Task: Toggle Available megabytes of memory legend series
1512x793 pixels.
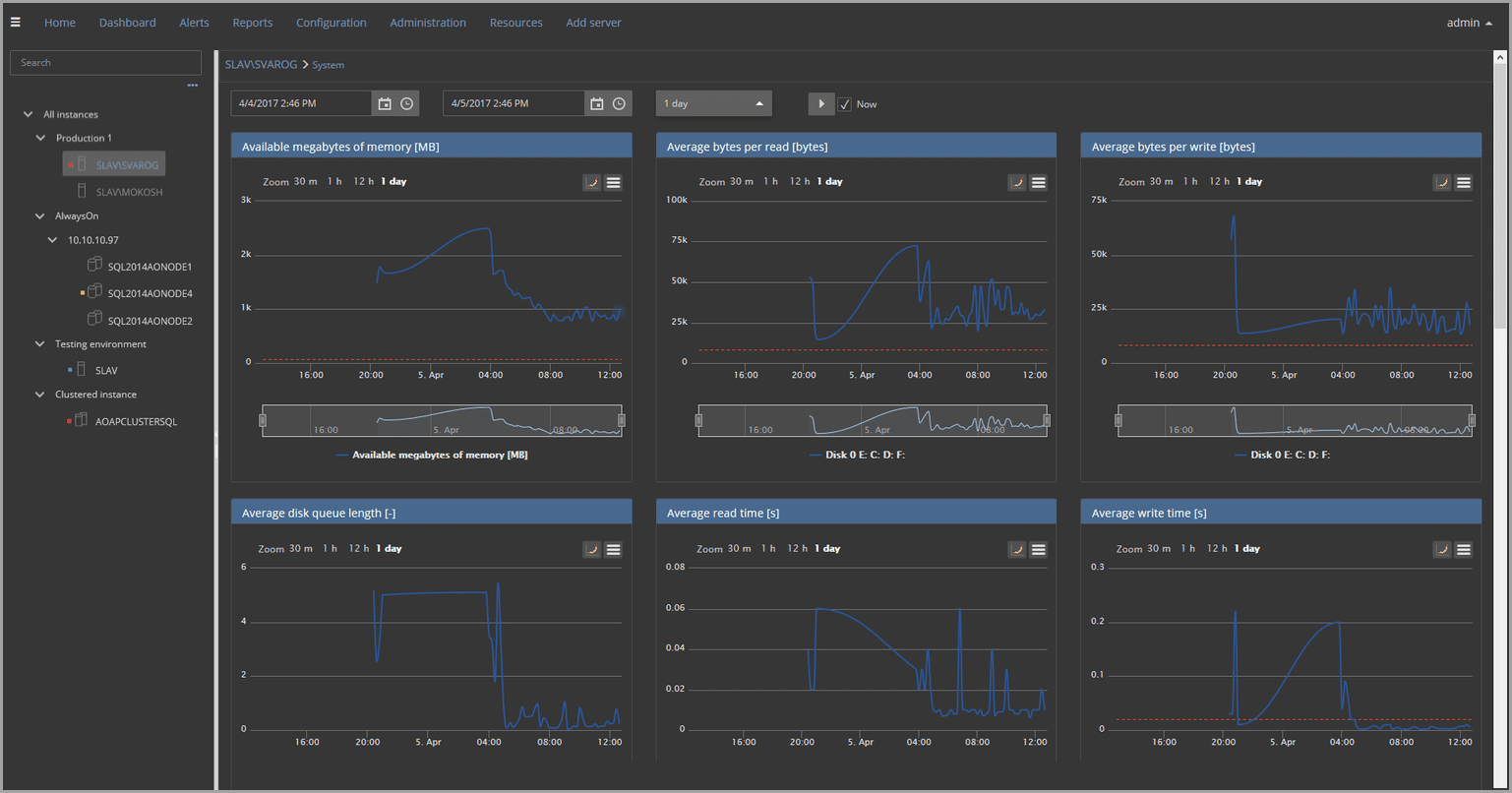Action: pos(432,455)
